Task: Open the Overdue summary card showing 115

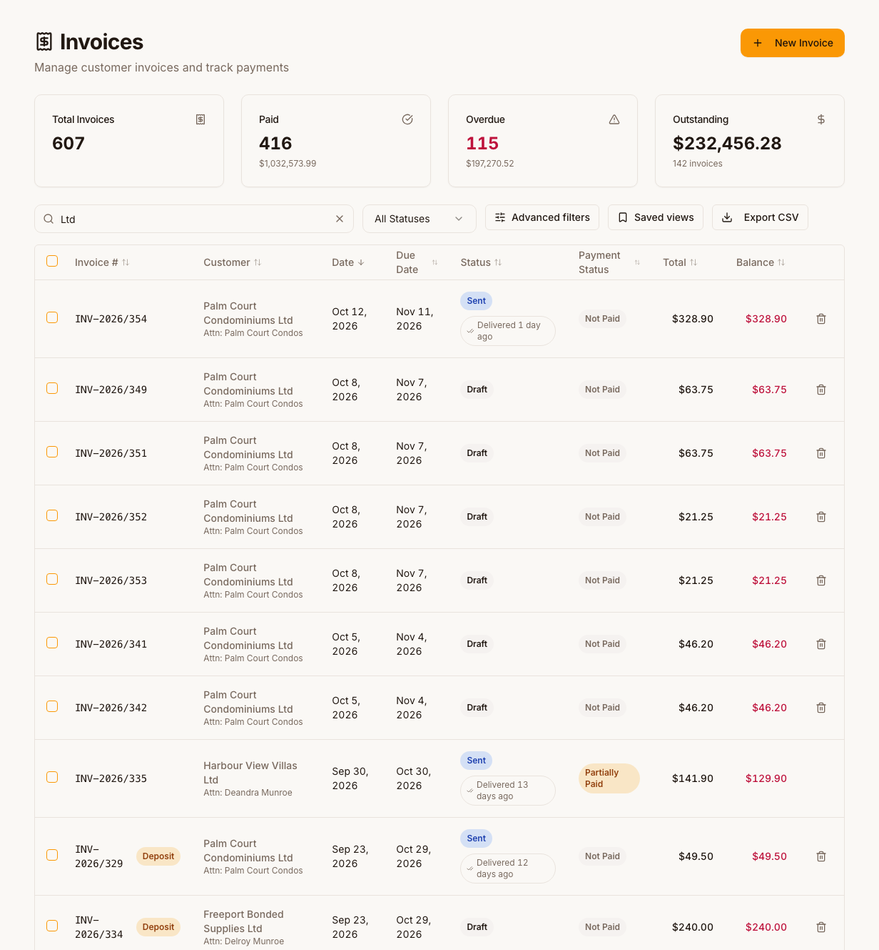Action: tap(543, 141)
